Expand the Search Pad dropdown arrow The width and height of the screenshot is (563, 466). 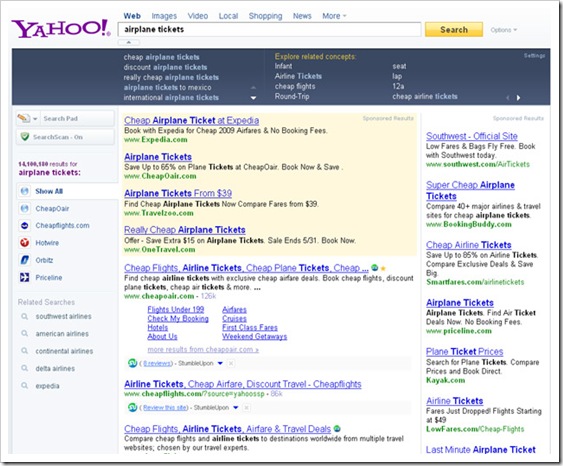[x=35, y=118]
